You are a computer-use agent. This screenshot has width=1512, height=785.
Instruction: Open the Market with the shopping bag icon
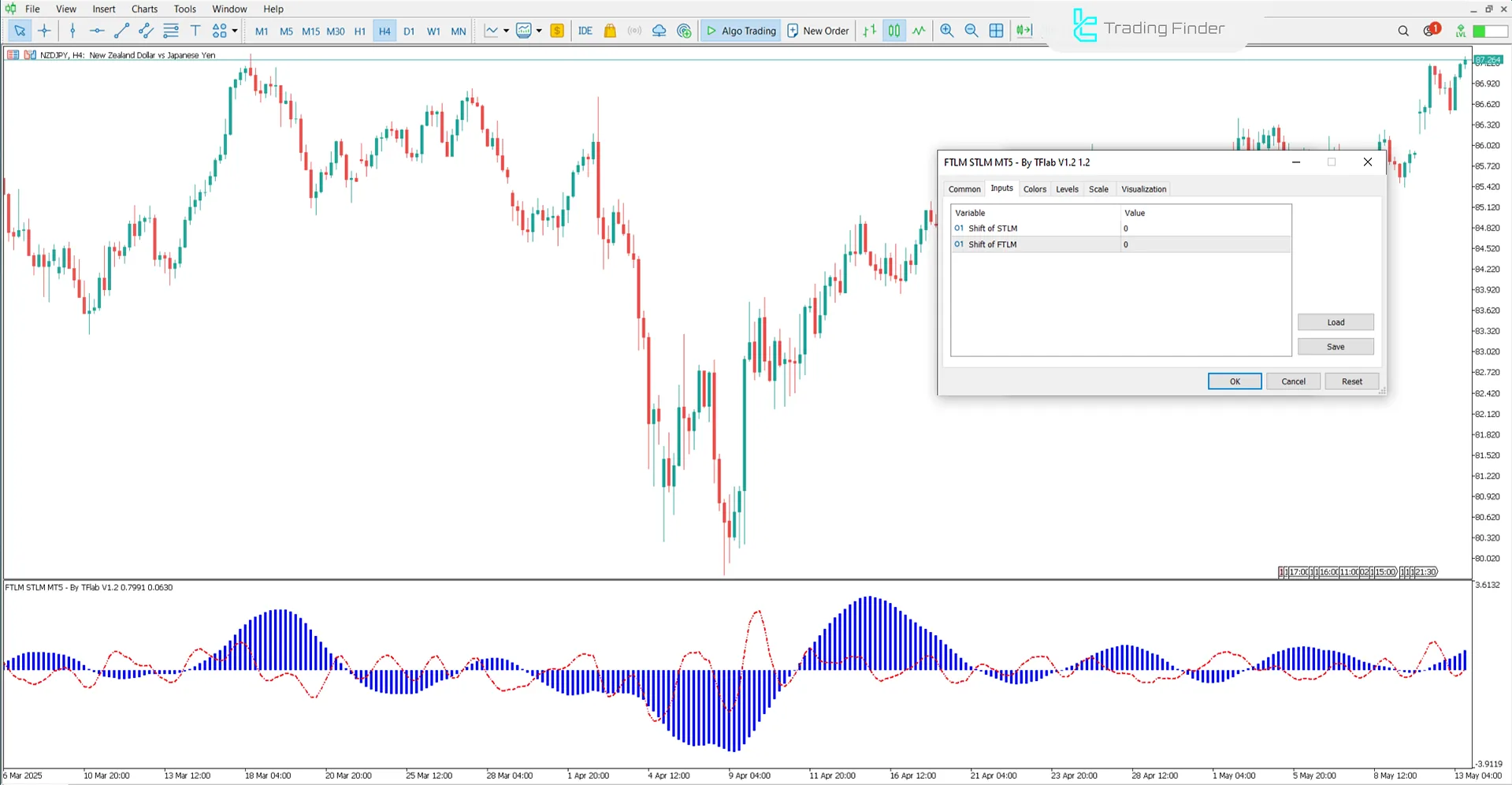pyautogui.click(x=609, y=31)
